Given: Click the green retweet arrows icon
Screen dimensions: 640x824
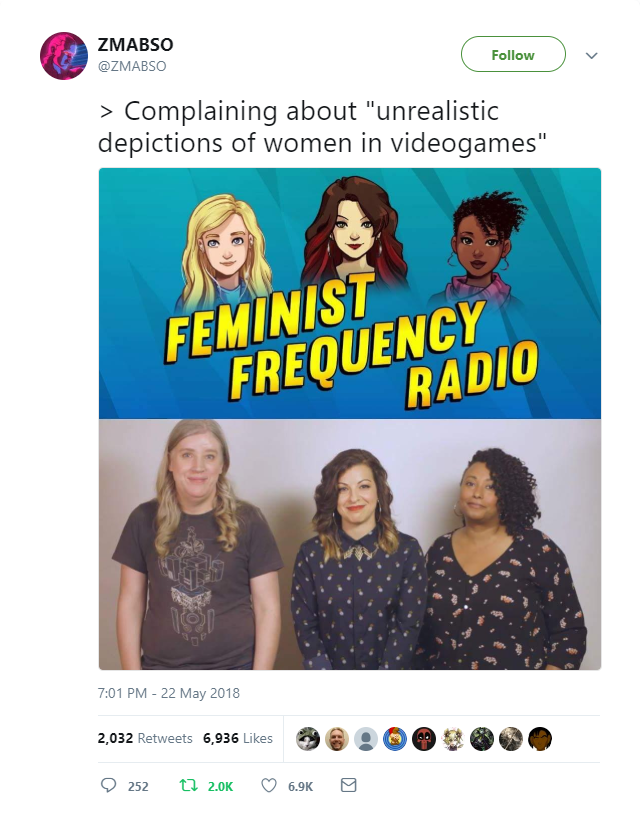Looking at the screenshot, I should click(x=188, y=786).
